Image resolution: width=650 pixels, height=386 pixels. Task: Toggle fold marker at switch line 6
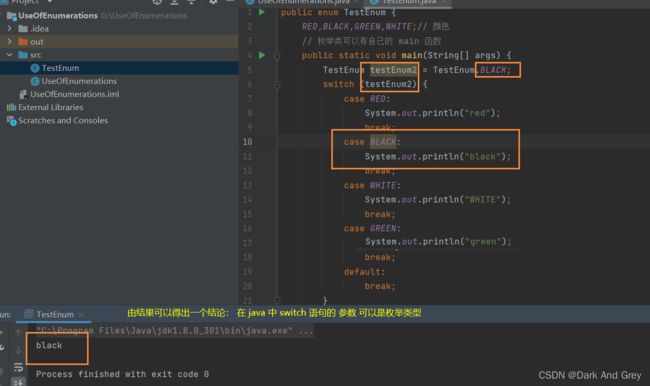coord(277,85)
